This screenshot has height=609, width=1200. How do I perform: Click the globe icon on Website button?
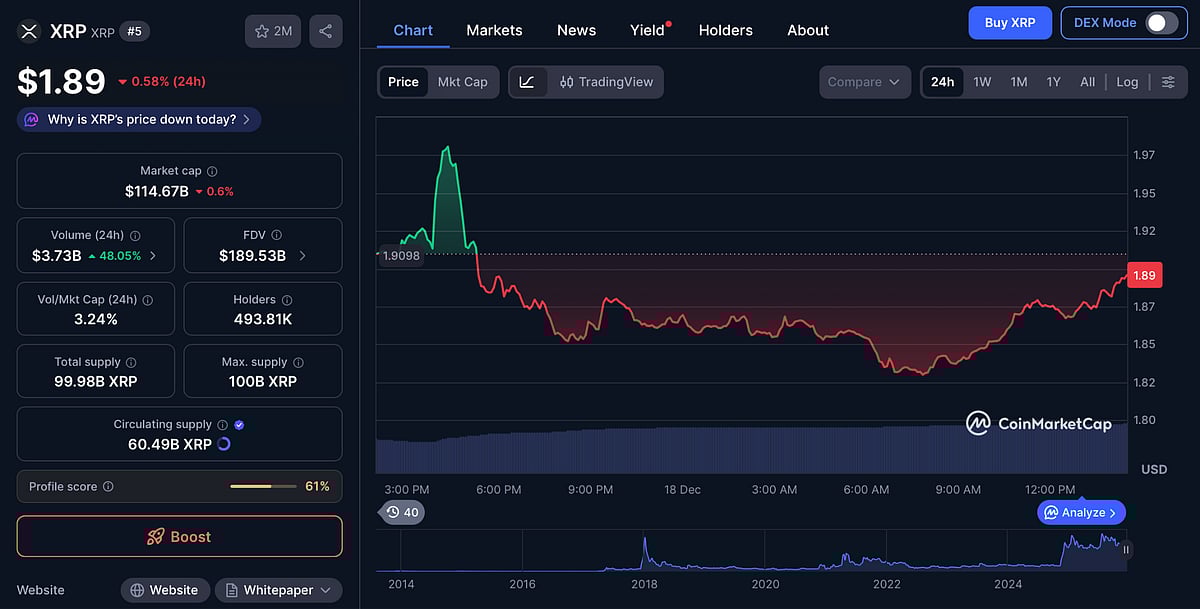[135, 590]
